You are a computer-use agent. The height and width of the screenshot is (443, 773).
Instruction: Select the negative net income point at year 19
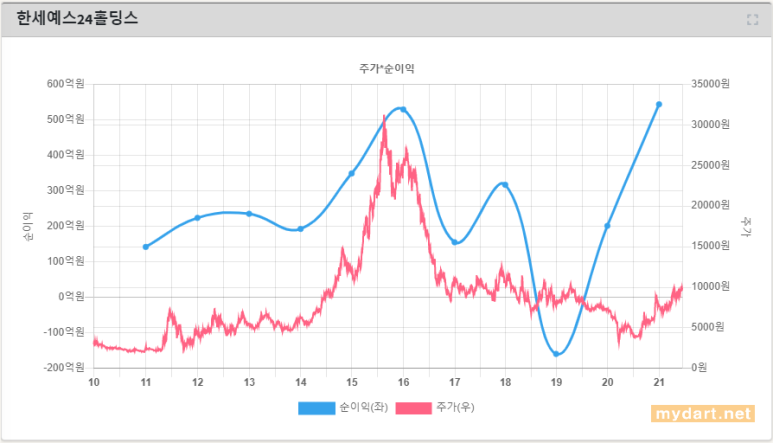pyautogui.click(x=556, y=354)
